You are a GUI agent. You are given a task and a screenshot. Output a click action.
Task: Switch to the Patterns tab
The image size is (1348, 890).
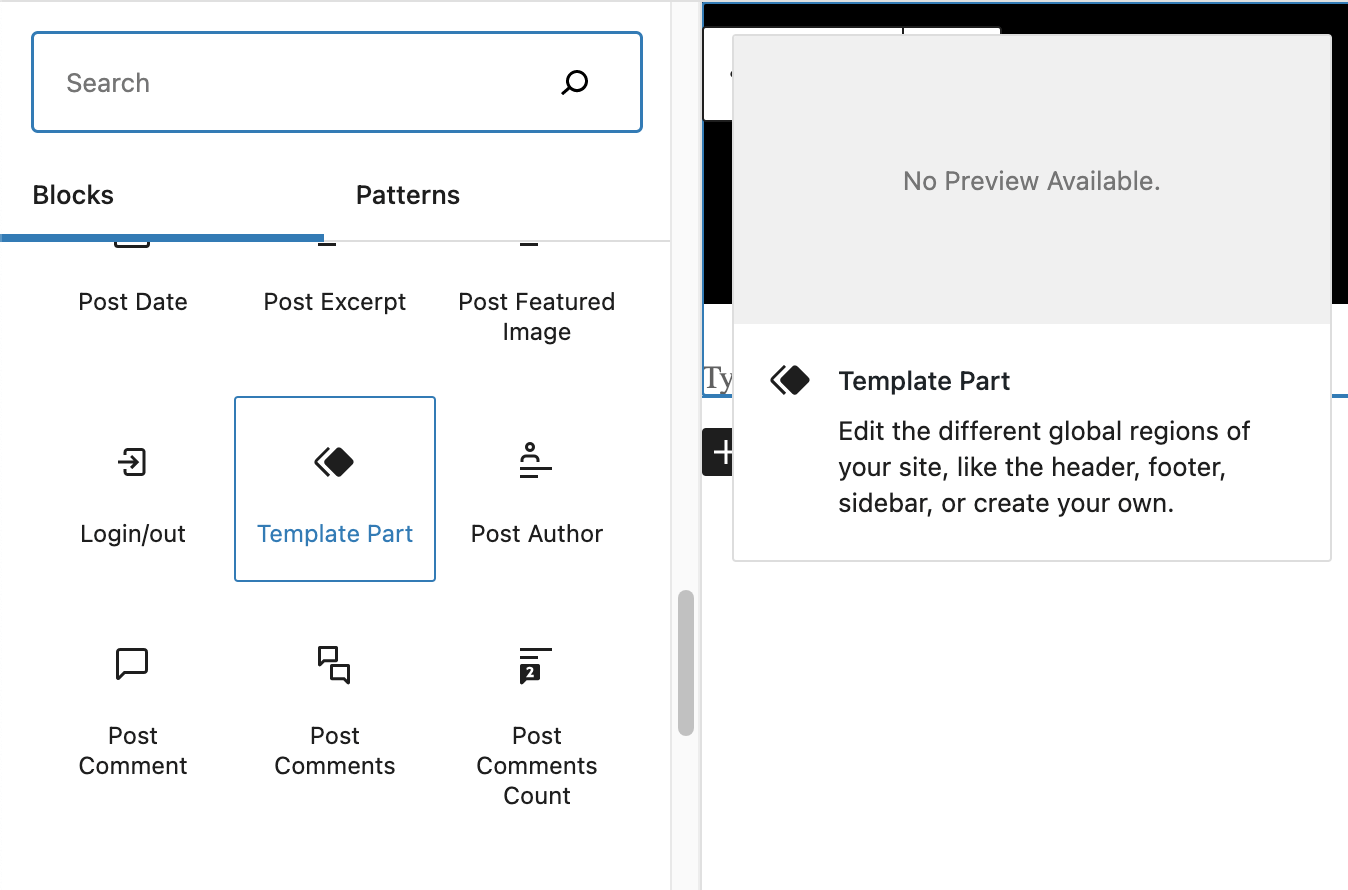pos(407,195)
